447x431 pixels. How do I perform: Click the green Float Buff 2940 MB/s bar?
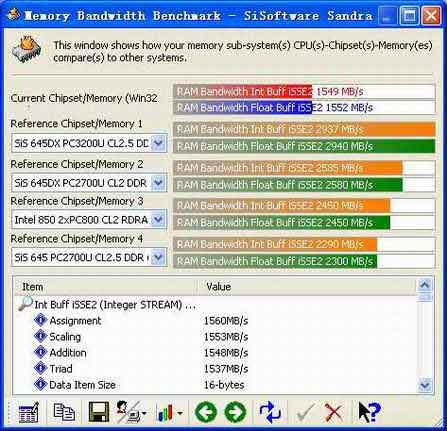pyautogui.click(x=304, y=146)
